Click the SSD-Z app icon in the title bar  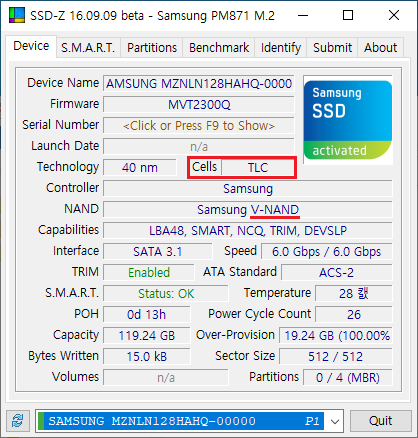[17, 15]
